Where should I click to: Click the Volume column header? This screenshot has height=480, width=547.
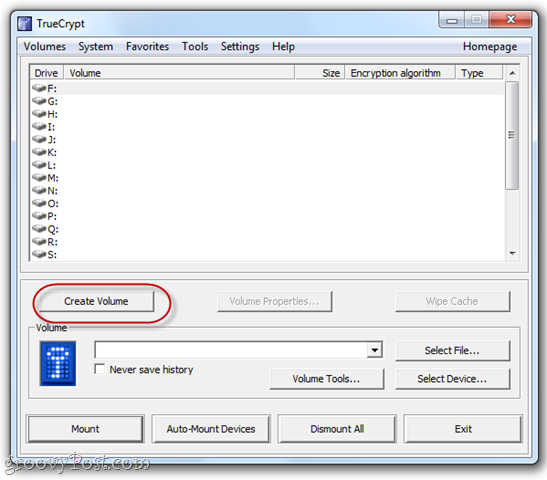coord(179,73)
